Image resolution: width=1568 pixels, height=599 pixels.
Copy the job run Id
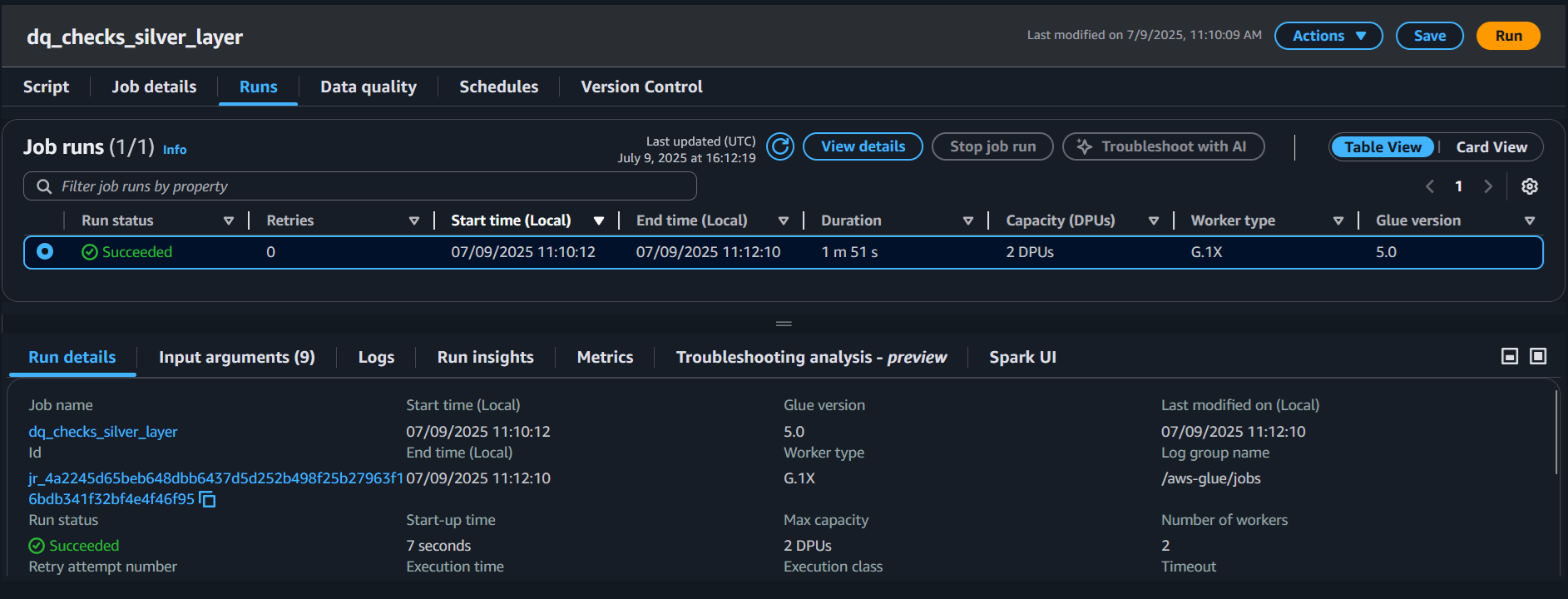(207, 499)
